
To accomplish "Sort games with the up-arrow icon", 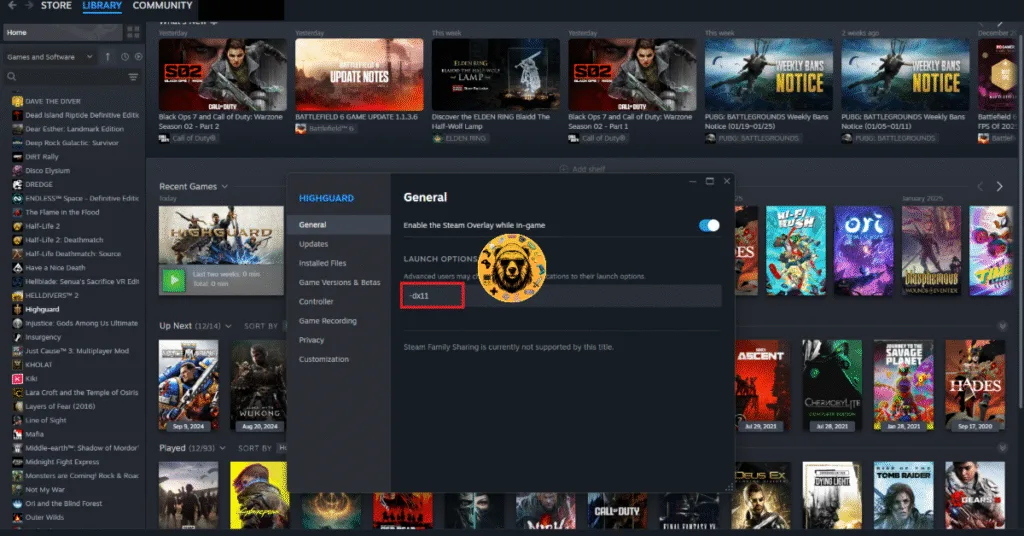I will pyautogui.click(x=108, y=57).
